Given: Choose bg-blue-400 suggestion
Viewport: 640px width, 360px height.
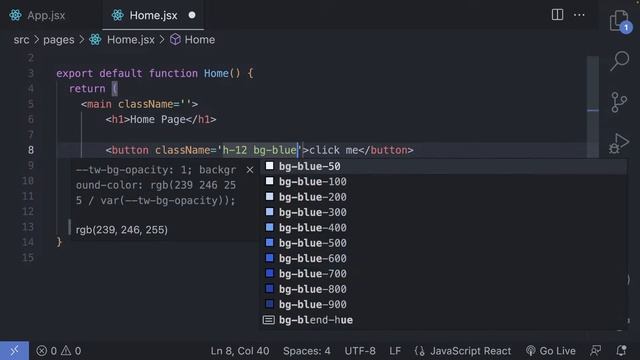Looking at the screenshot, I should click(x=443, y=228).
